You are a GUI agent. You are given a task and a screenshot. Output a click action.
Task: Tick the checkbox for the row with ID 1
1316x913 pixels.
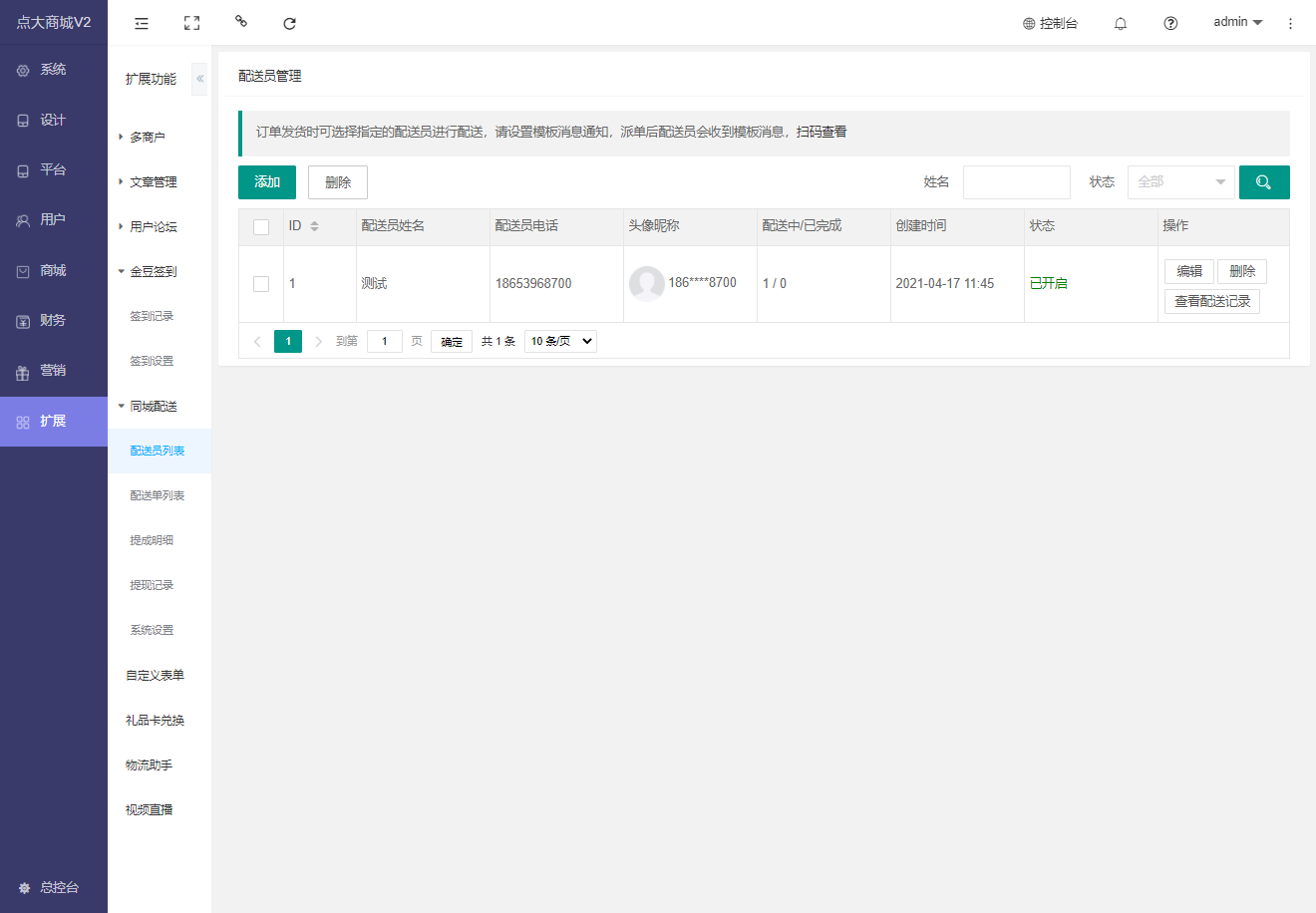(x=261, y=284)
